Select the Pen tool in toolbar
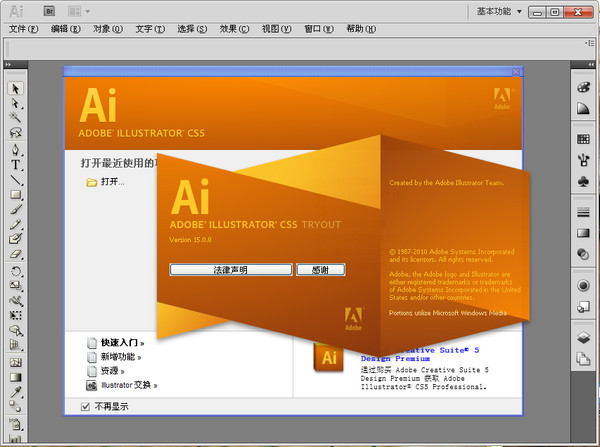The height and width of the screenshot is (447, 600). pyautogui.click(x=16, y=149)
